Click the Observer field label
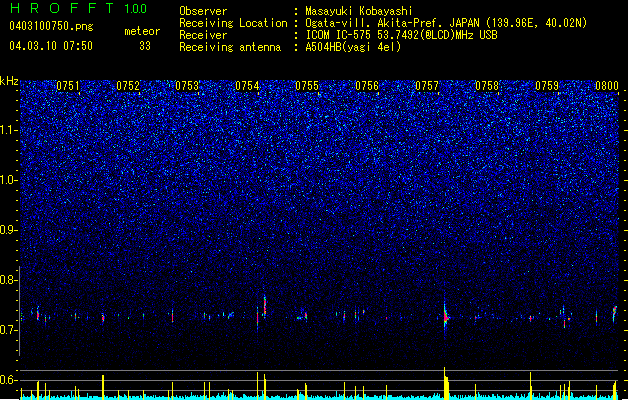Image resolution: width=629 pixels, height=400 pixels. [203, 11]
